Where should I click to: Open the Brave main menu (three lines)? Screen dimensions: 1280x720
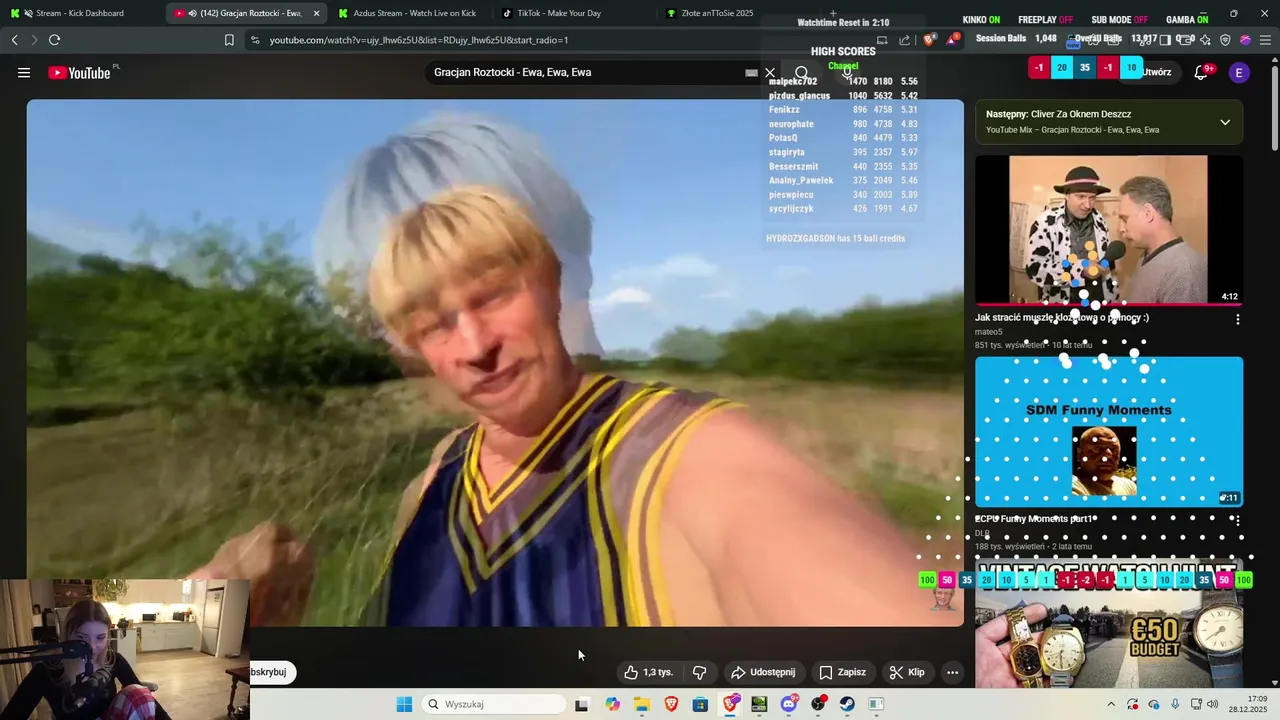pyautogui.click(x=1265, y=40)
